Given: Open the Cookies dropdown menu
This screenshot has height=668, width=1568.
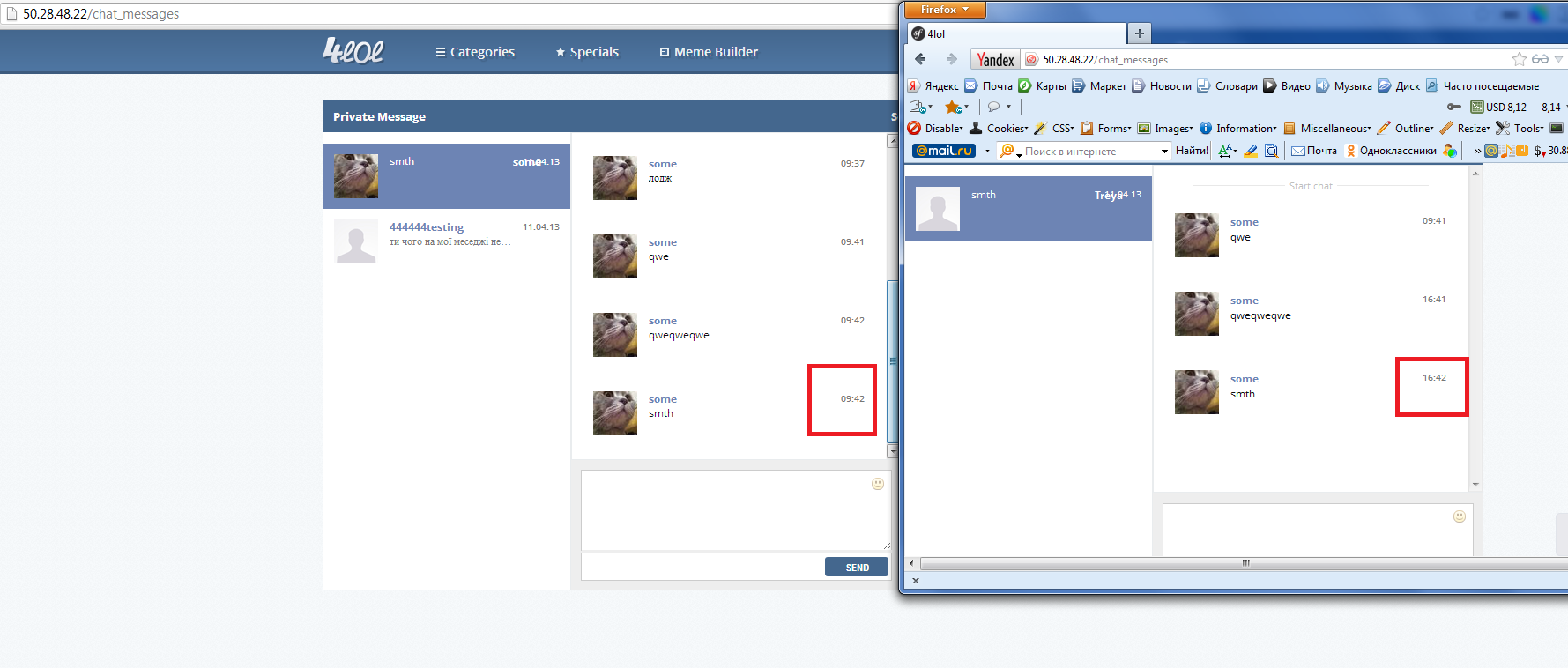Looking at the screenshot, I should pos(999,128).
